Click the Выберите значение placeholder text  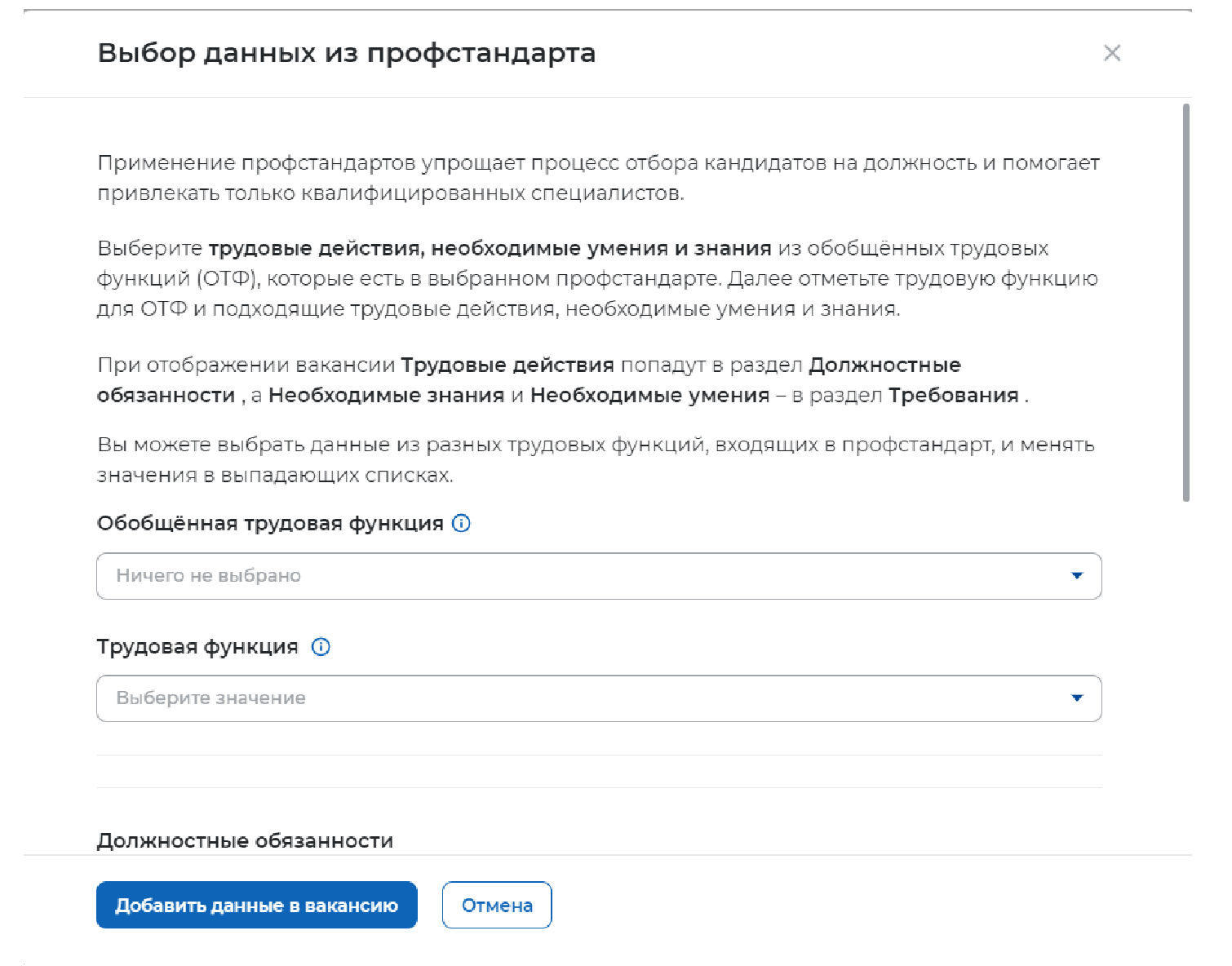(x=211, y=698)
